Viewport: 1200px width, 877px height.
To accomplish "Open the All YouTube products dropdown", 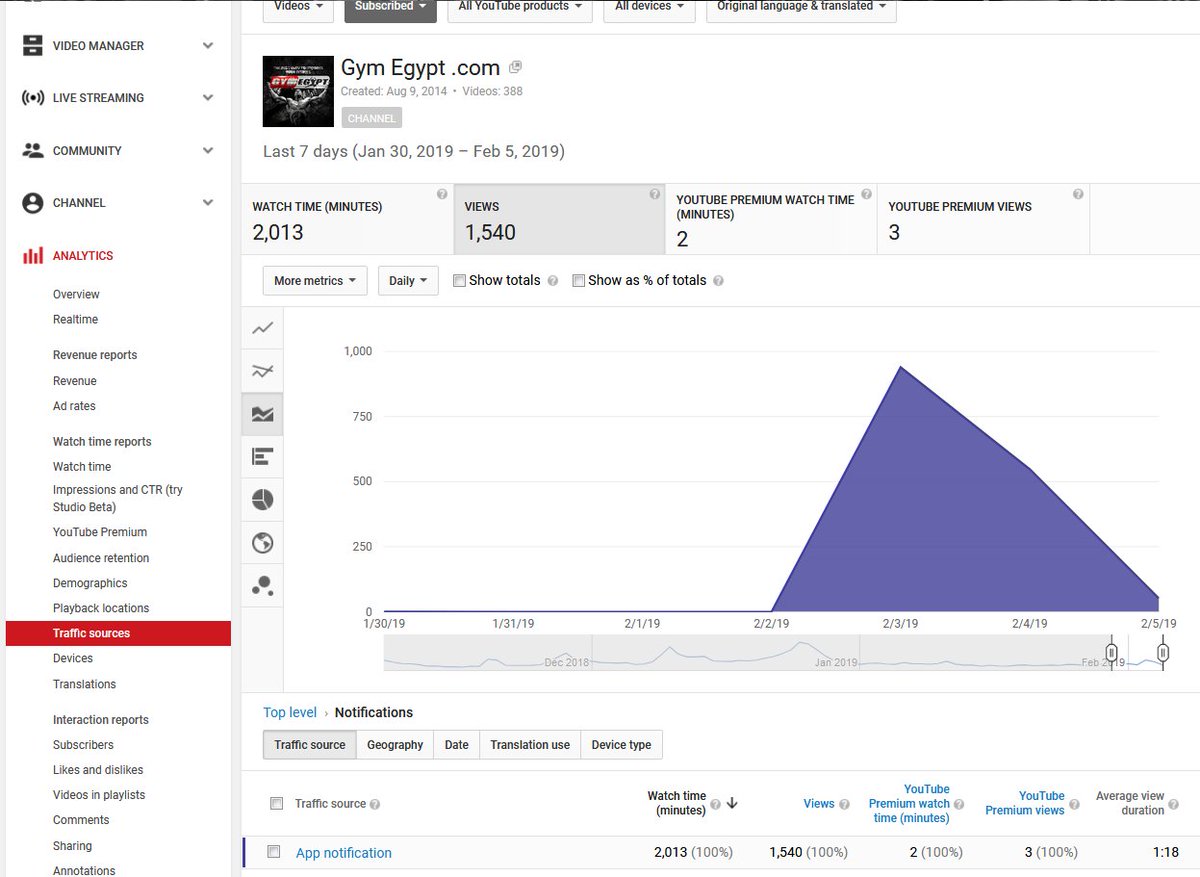I will click(520, 8).
